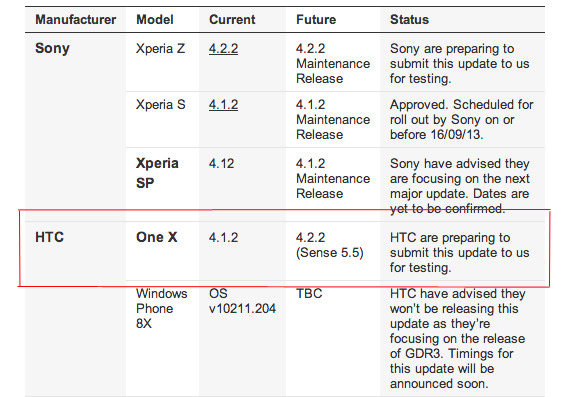Click the Status column header
Screen dimensions: 565x397
[x=409, y=19]
